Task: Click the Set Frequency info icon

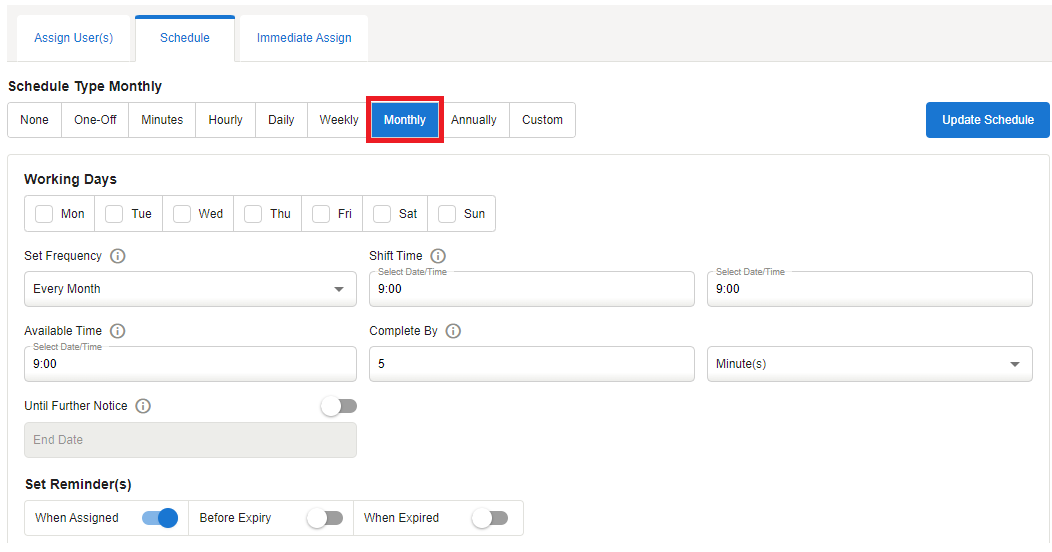Action: tap(117, 256)
